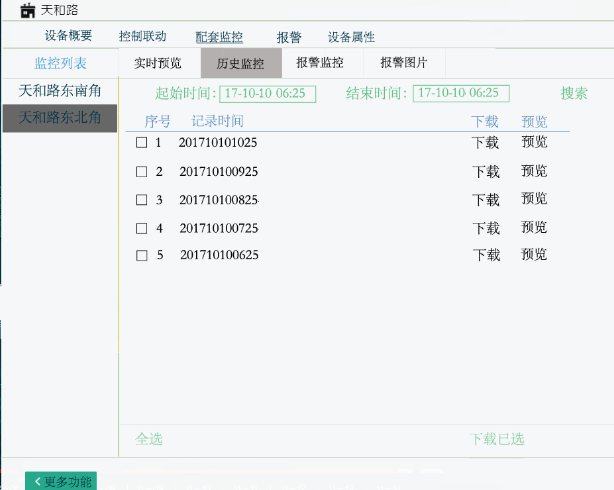Open the 设备属性 menu
The height and width of the screenshot is (490, 614).
351,37
